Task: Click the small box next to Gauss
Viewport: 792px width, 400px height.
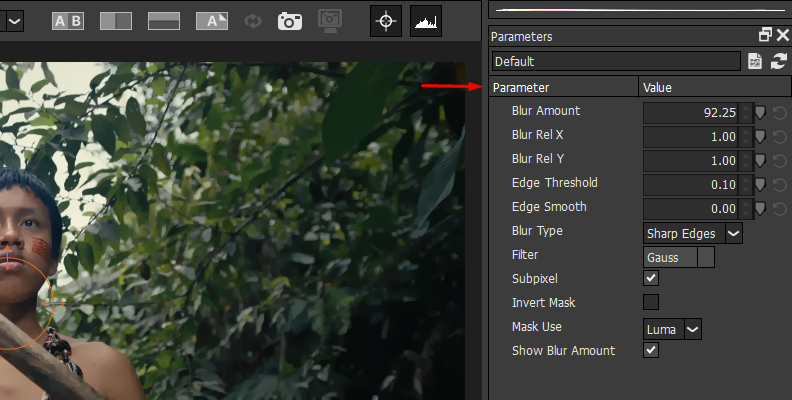Action: pos(706,258)
